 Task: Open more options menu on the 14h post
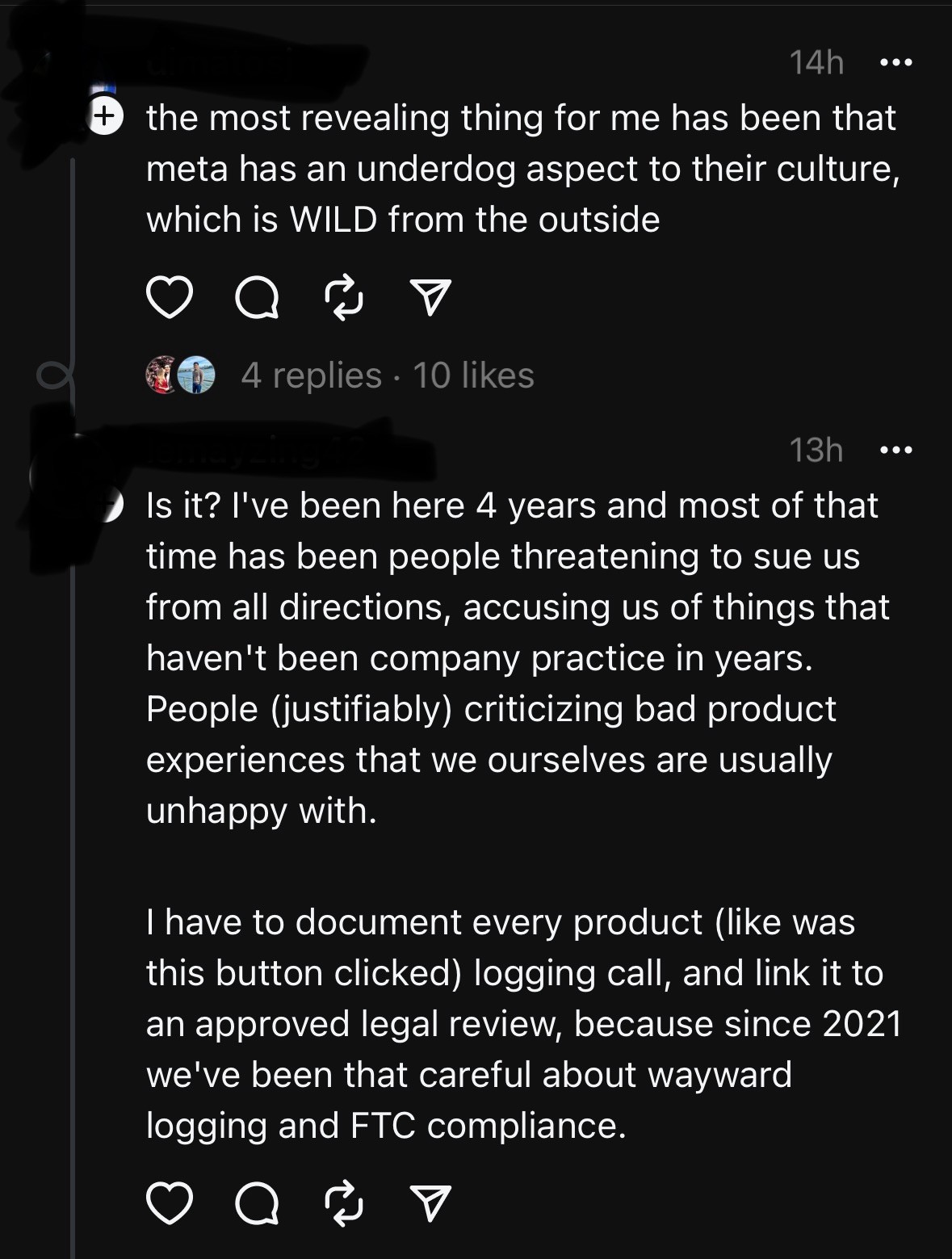(x=896, y=62)
